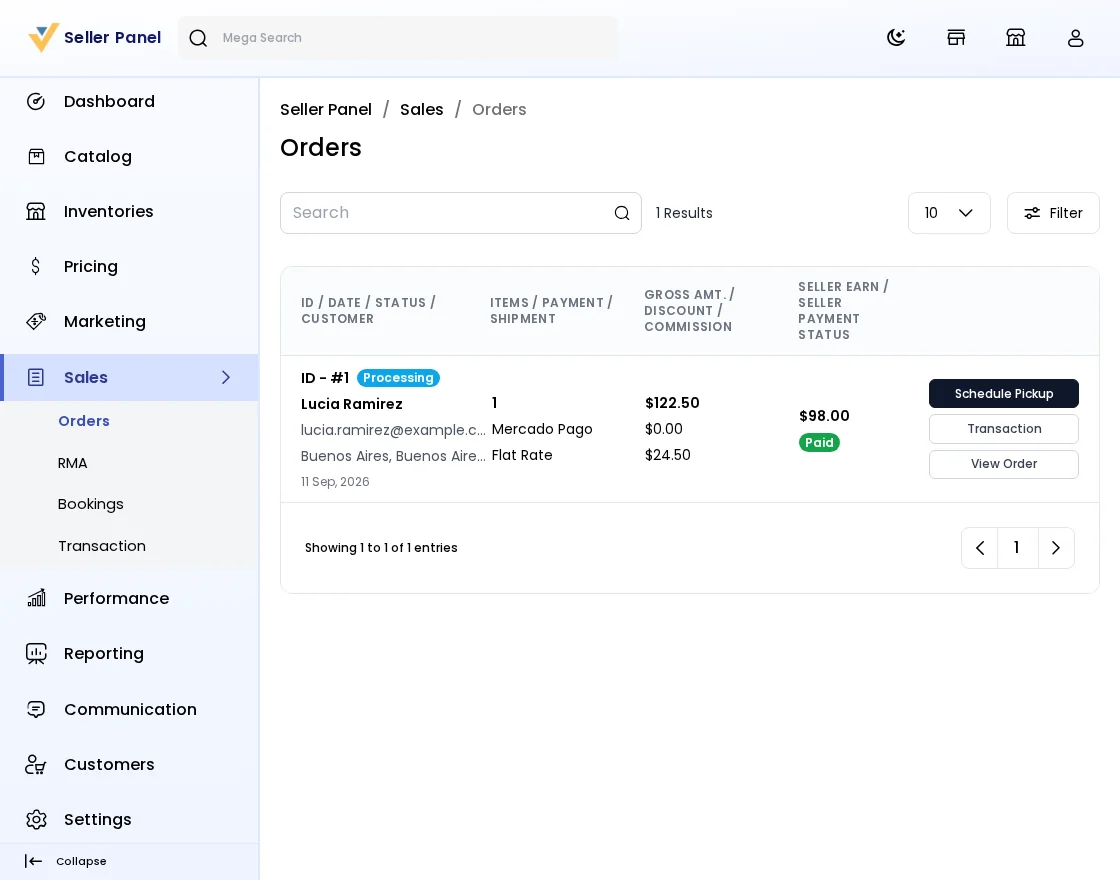The height and width of the screenshot is (880, 1120).
Task: Click Flat Rate shipment text
Action: click(x=522, y=455)
